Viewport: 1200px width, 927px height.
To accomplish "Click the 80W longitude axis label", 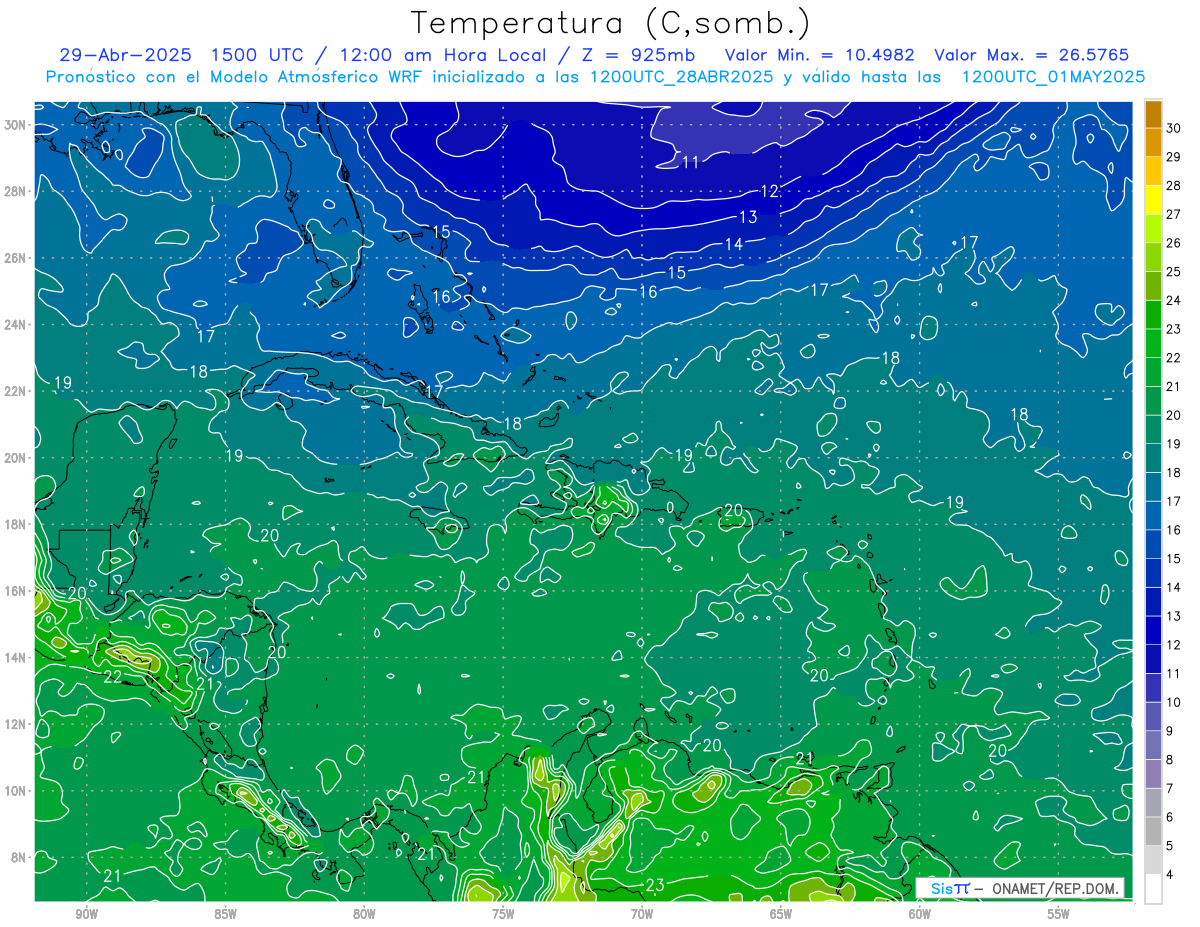I will pyautogui.click(x=364, y=914).
